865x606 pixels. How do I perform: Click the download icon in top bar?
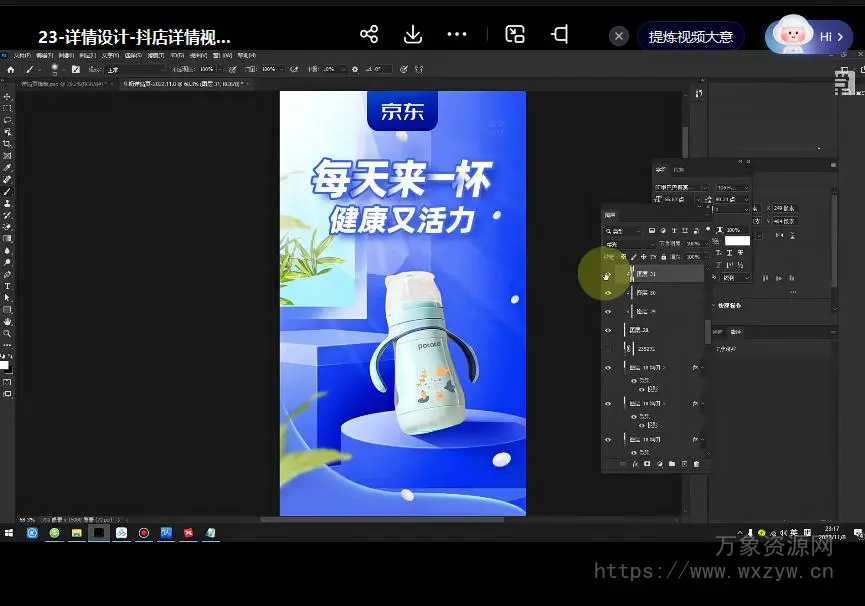click(413, 35)
